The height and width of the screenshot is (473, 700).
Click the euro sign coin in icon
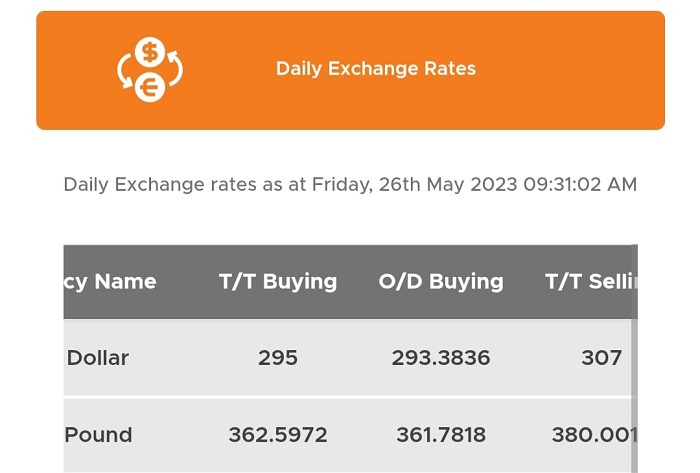pos(150,87)
